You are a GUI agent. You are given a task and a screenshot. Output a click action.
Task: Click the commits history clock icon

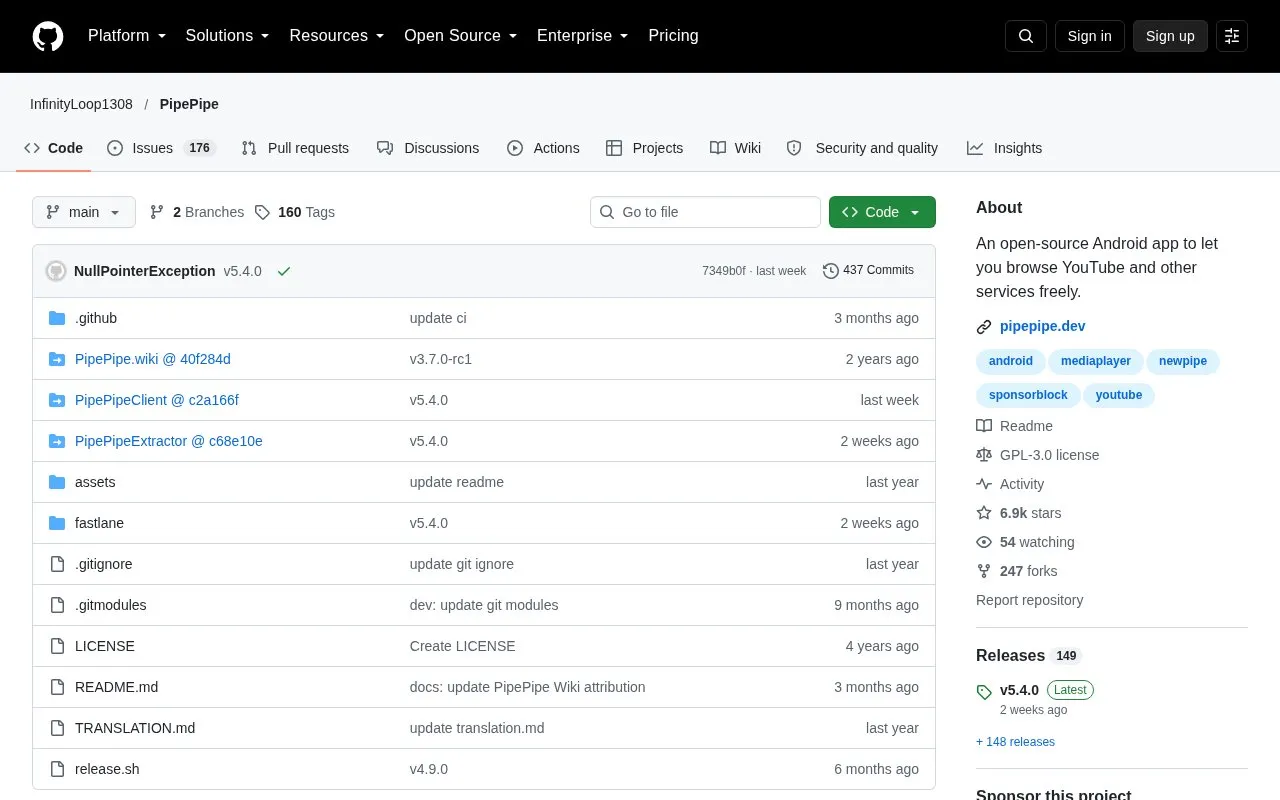pyautogui.click(x=831, y=271)
